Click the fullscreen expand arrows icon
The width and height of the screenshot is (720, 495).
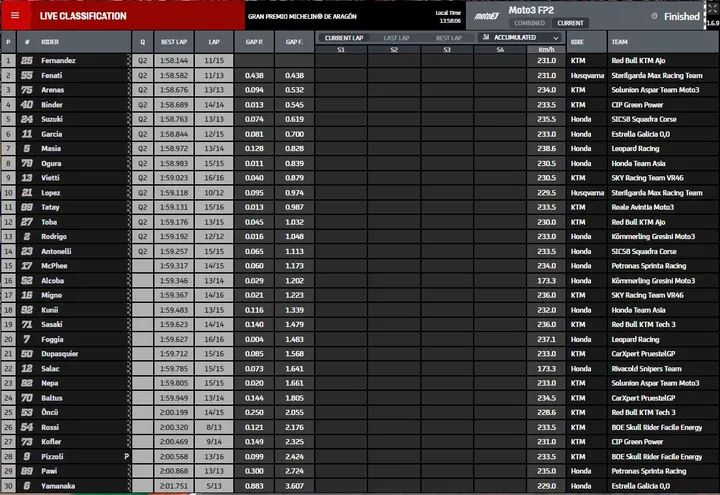pos(712,8)
